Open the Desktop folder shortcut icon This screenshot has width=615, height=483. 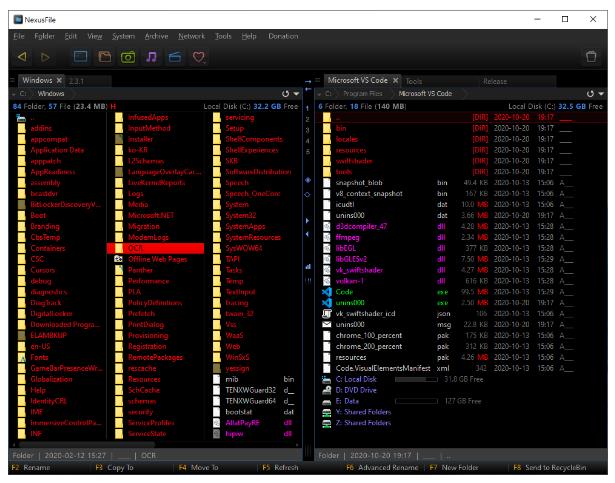(x=80, y=57)
